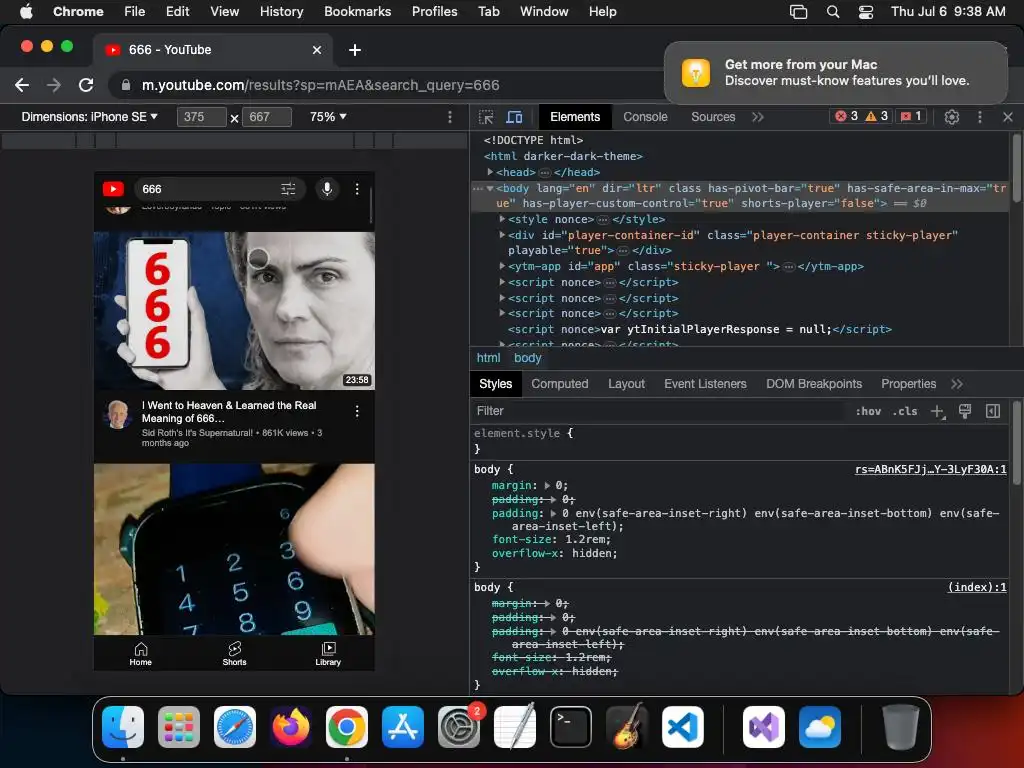Select the Elements panel tab
The width and height of the screenshot is (1024, 768).
coord(575,117)
